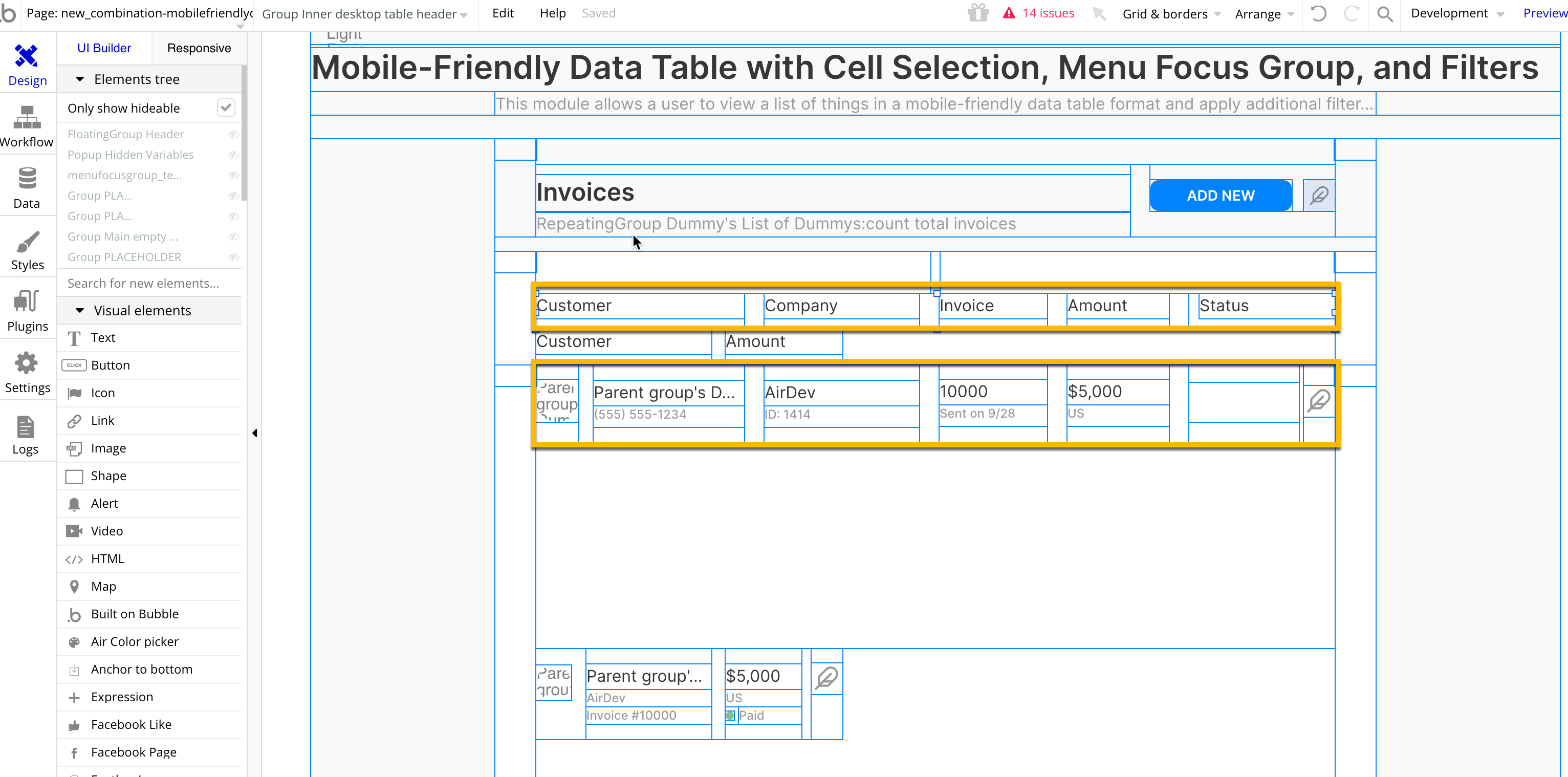The height and width of the screenshot is (777, 1568).
Task: Click the undo arrow icon
Action: (1318, 13)
